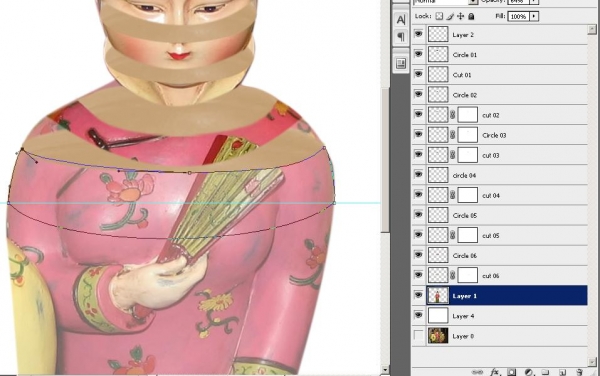Select the cut 04 layer name
Screen dimensions: 600x376
coord(491,195)
